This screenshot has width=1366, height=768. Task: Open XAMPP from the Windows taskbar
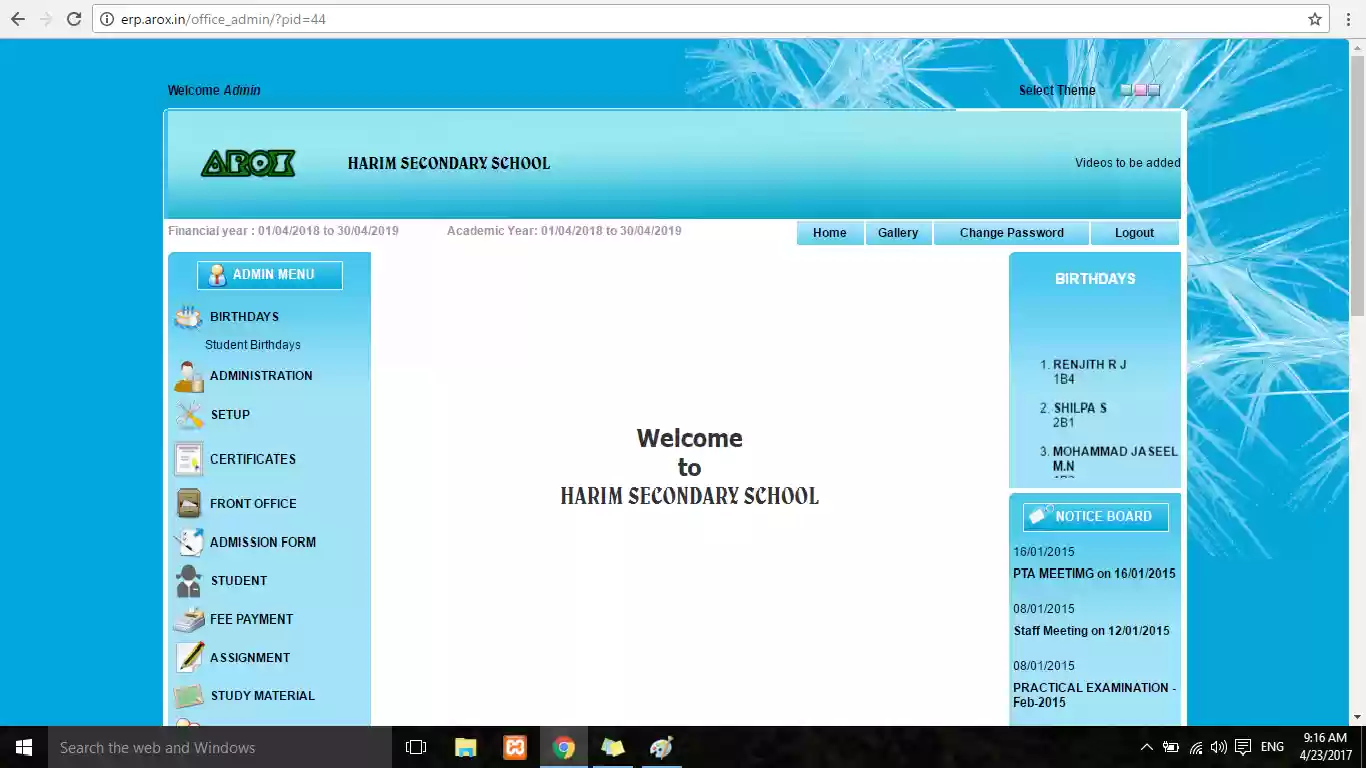(x=515, y=747)
